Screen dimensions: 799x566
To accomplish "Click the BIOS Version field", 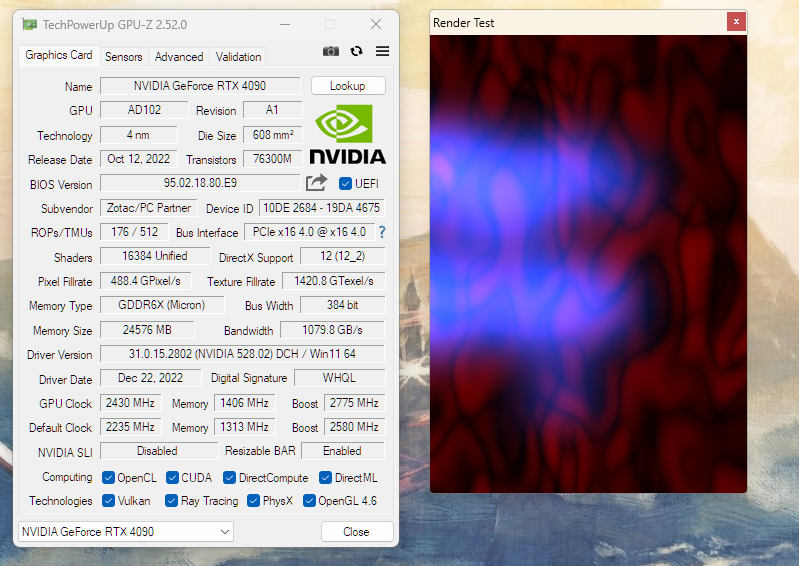I will click(x=200, y=183).
